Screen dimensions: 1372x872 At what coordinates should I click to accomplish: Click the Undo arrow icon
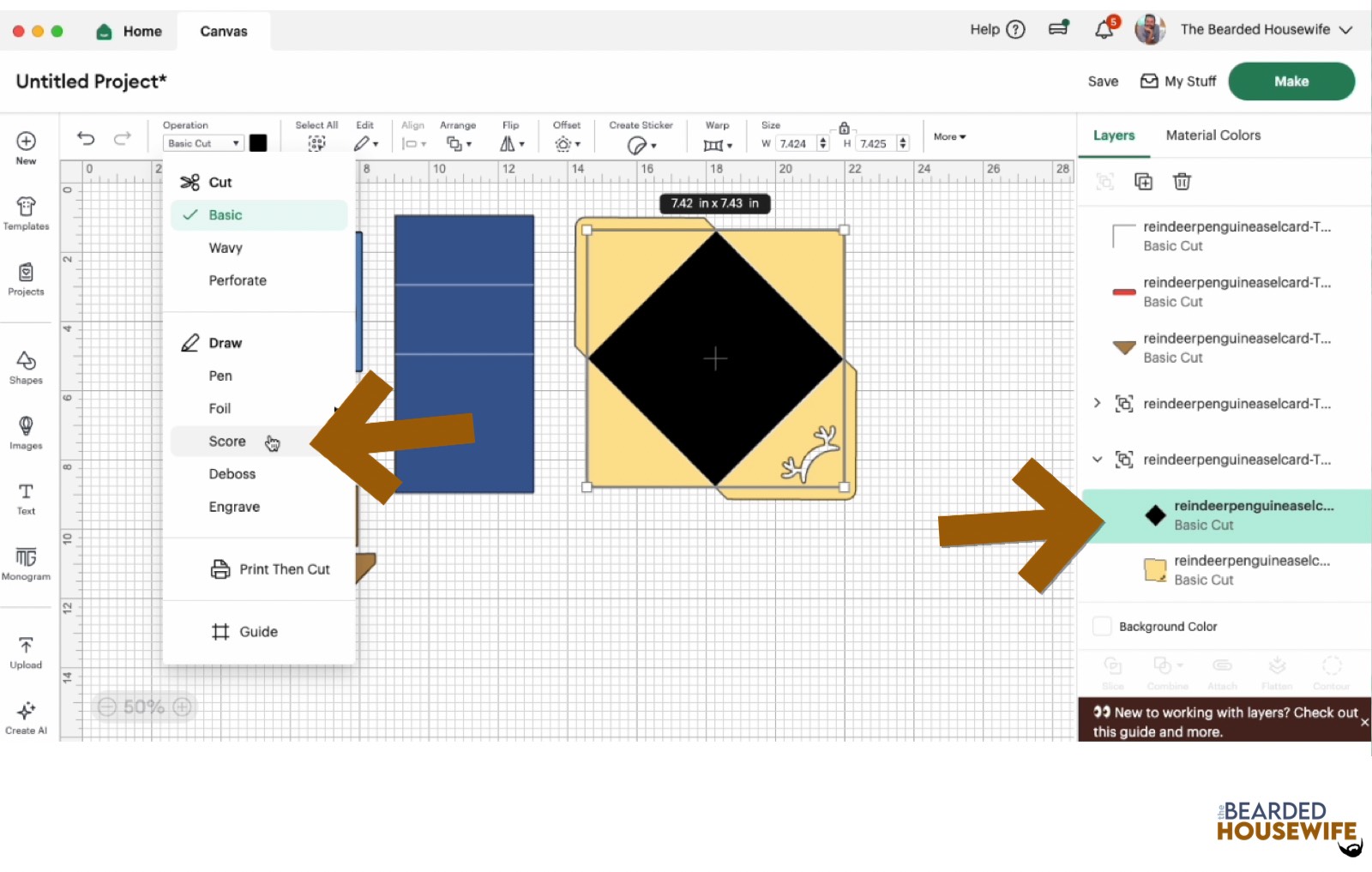pyautogui.click(x=86, y=138)
